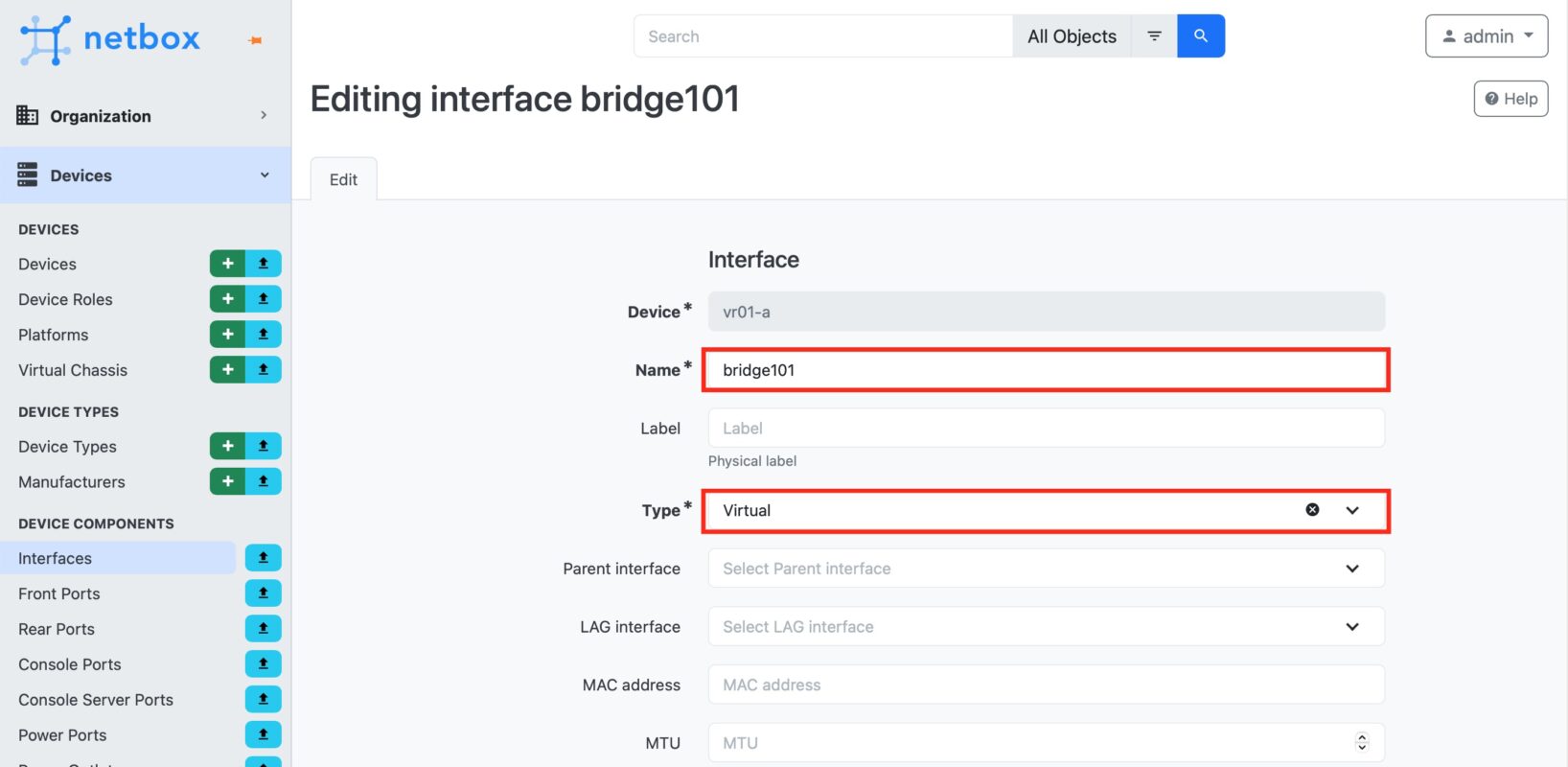
Task: Import Rear Ports via upload icon
Action: click(x=264, y=629)
